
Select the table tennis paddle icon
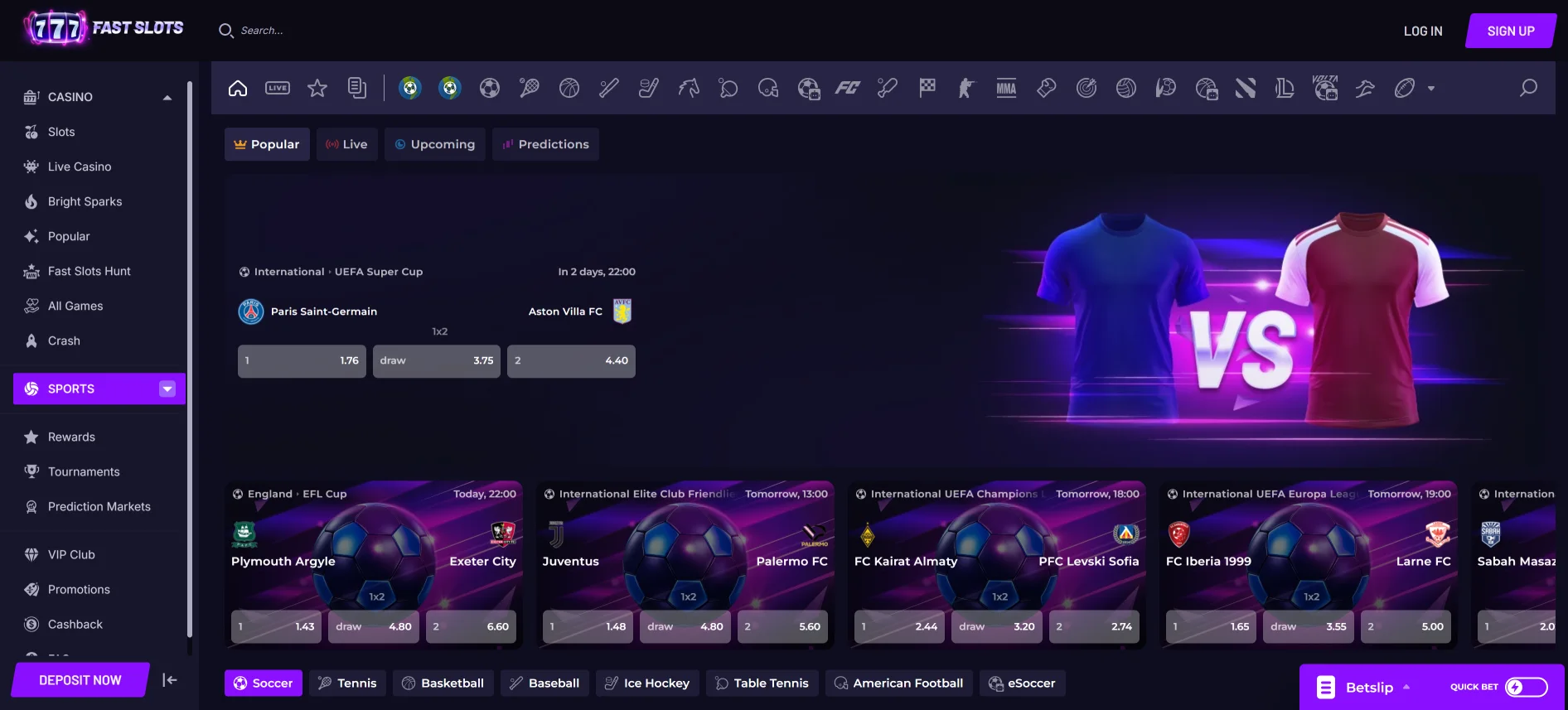(728, 88)
